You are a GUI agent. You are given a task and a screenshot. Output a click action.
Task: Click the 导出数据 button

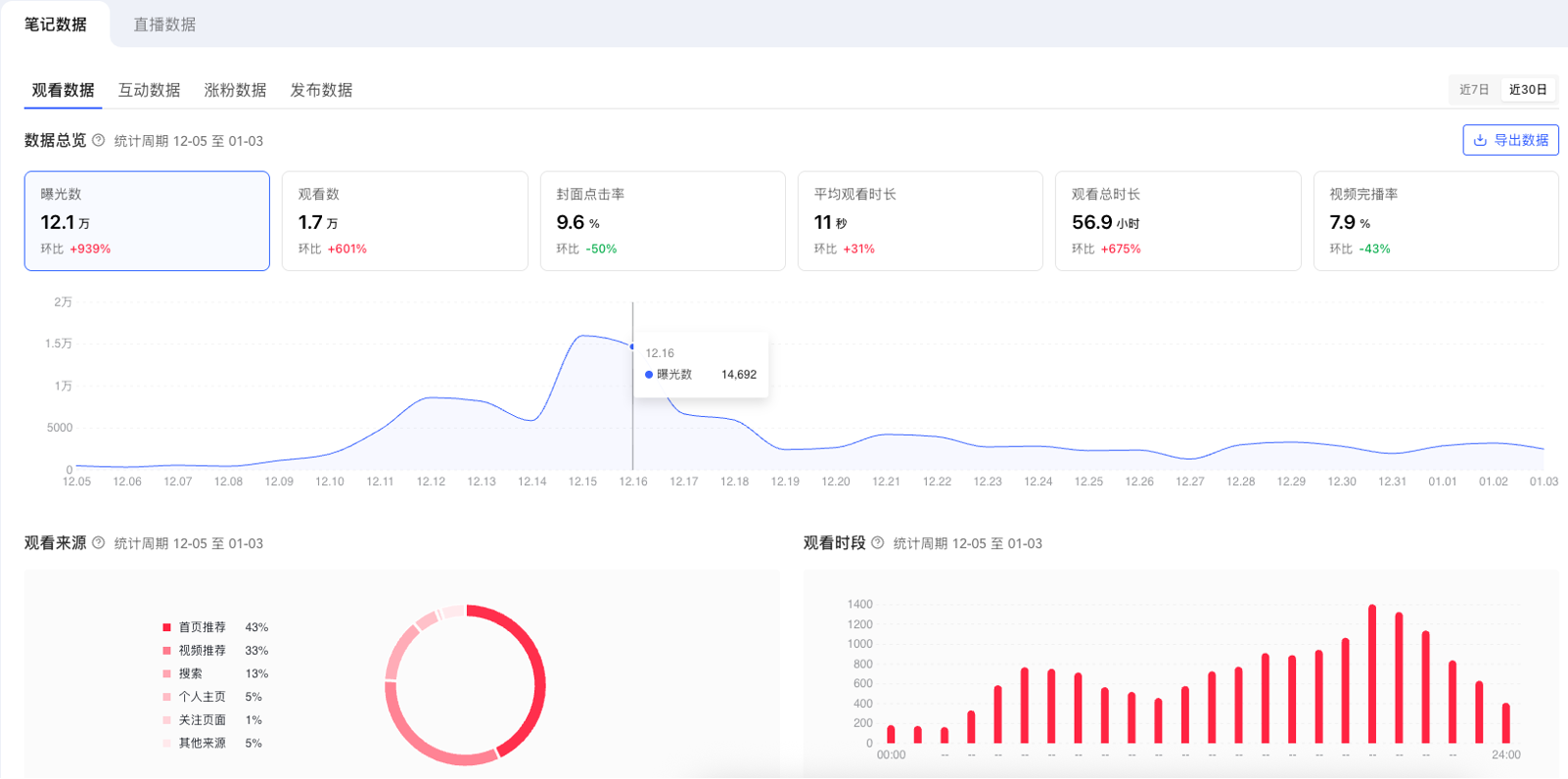click(1510, 140)
